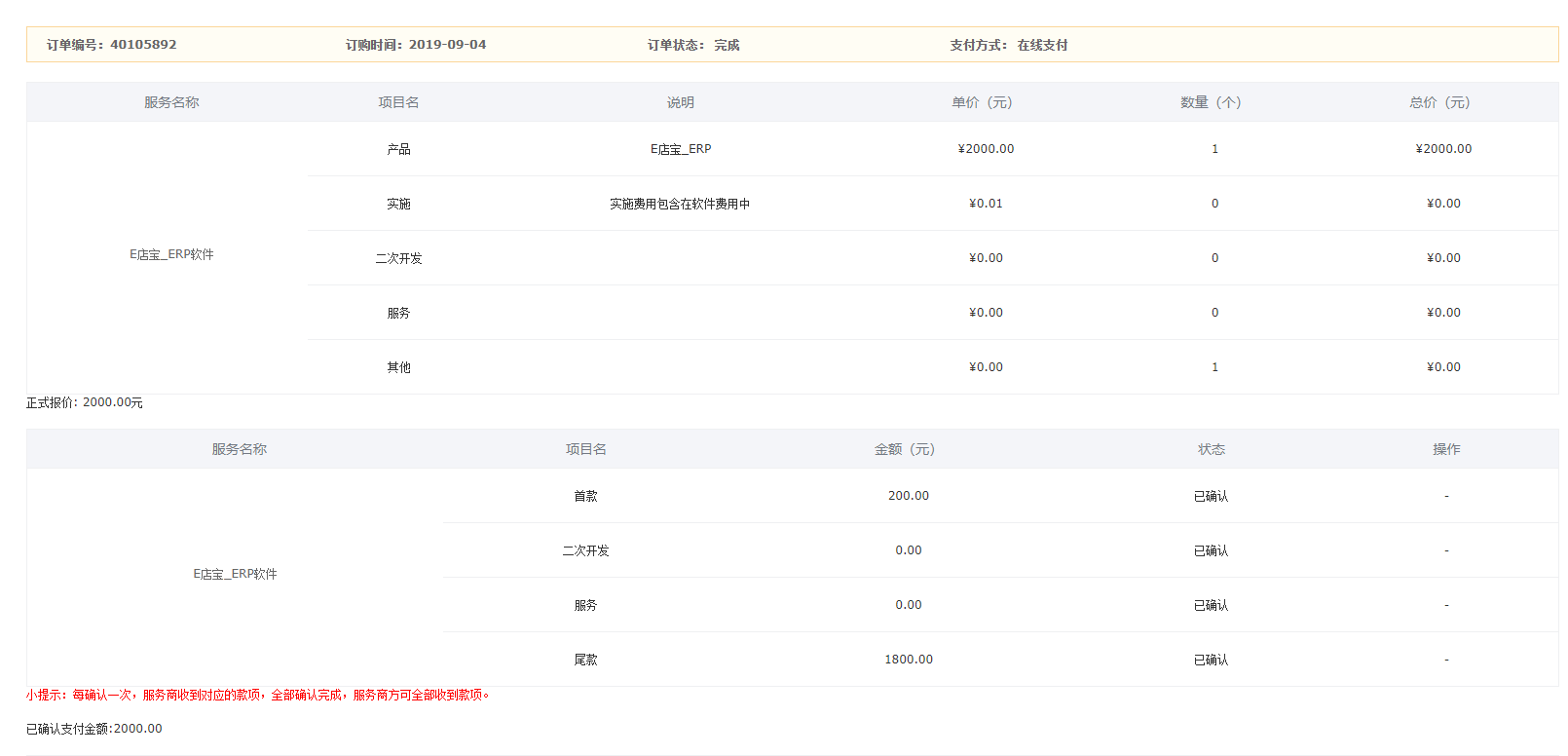This screenshot has width=1568, height=756.
Task: Click unit price ¥2000.00 in 产品 row
Action: coord(986,149)
